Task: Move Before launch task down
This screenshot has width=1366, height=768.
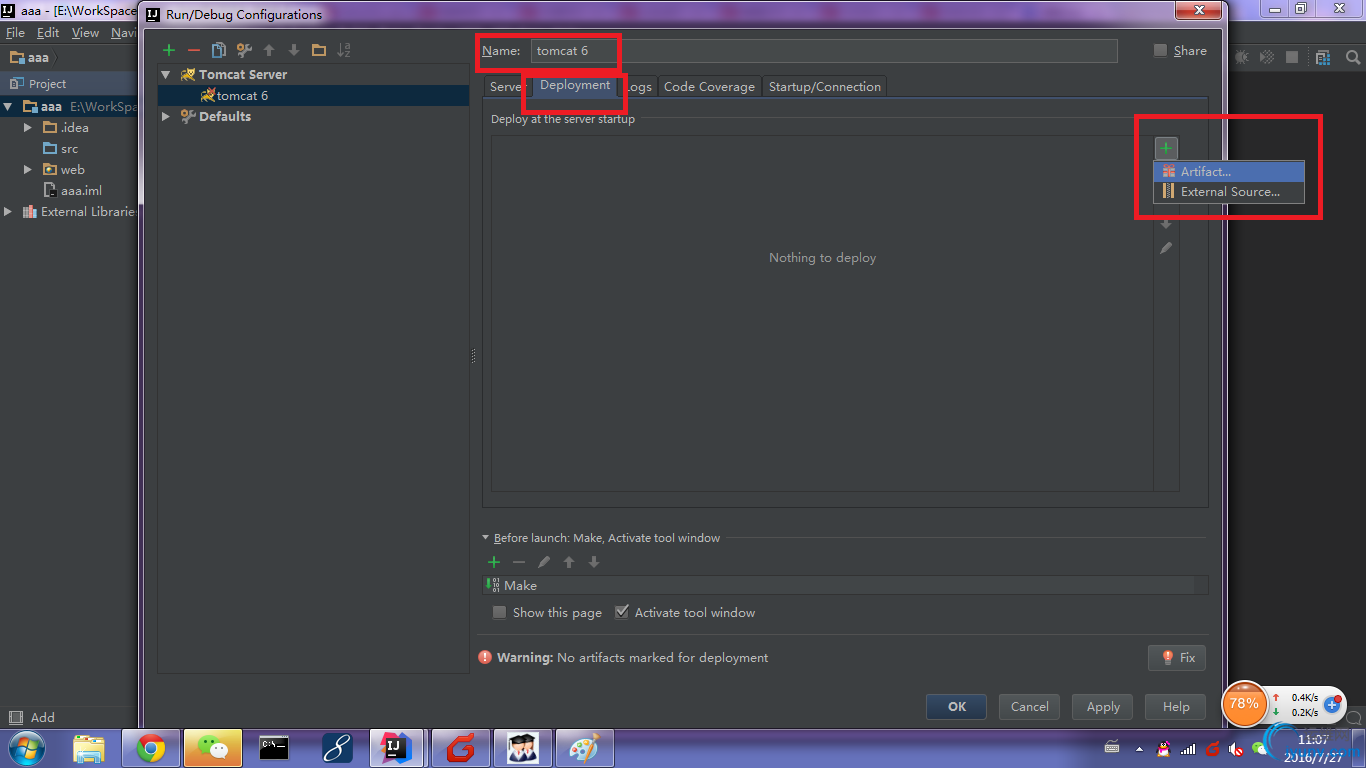Action: click(x=594, y=562)
